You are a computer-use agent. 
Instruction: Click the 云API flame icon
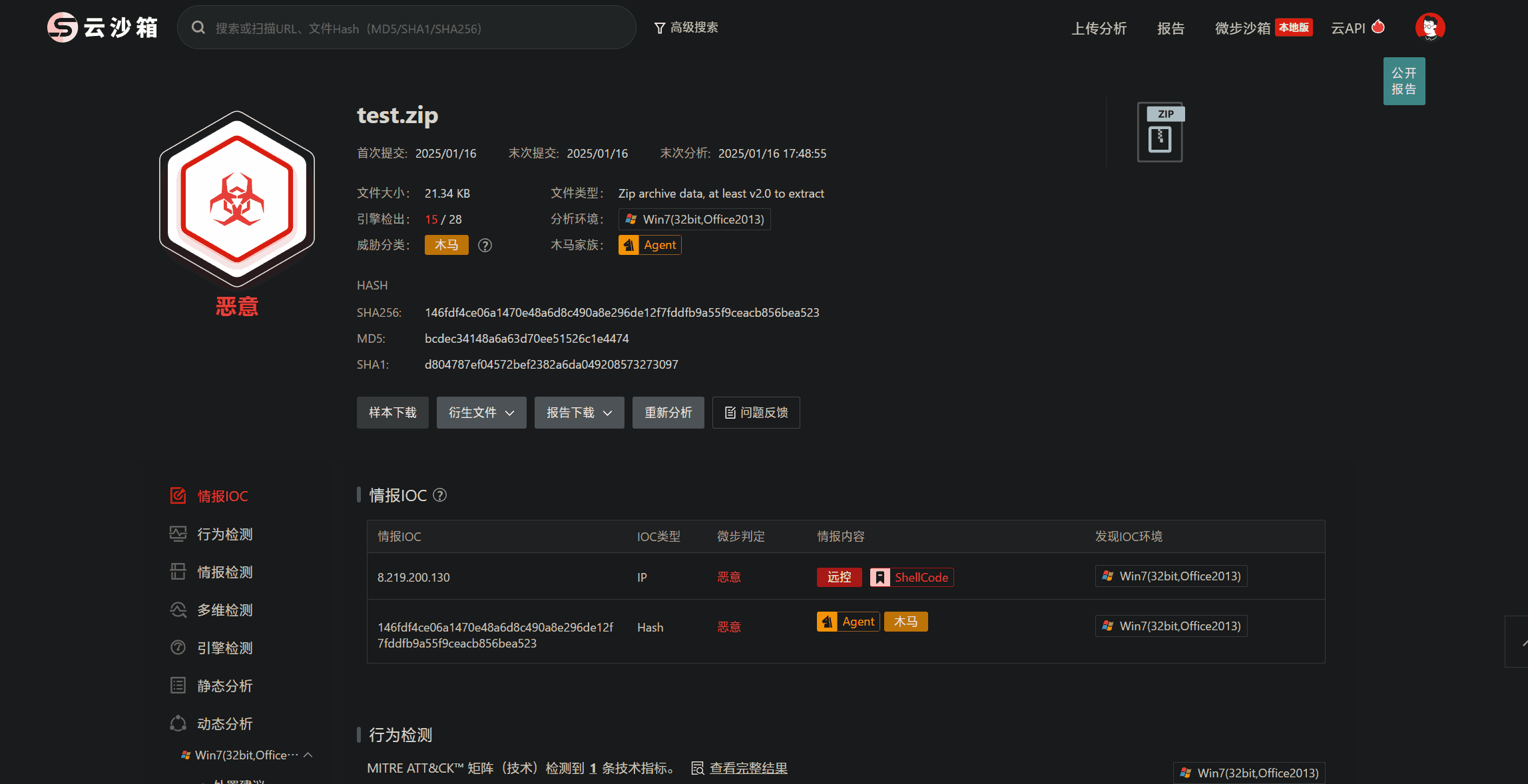[x=1378, y=27]
